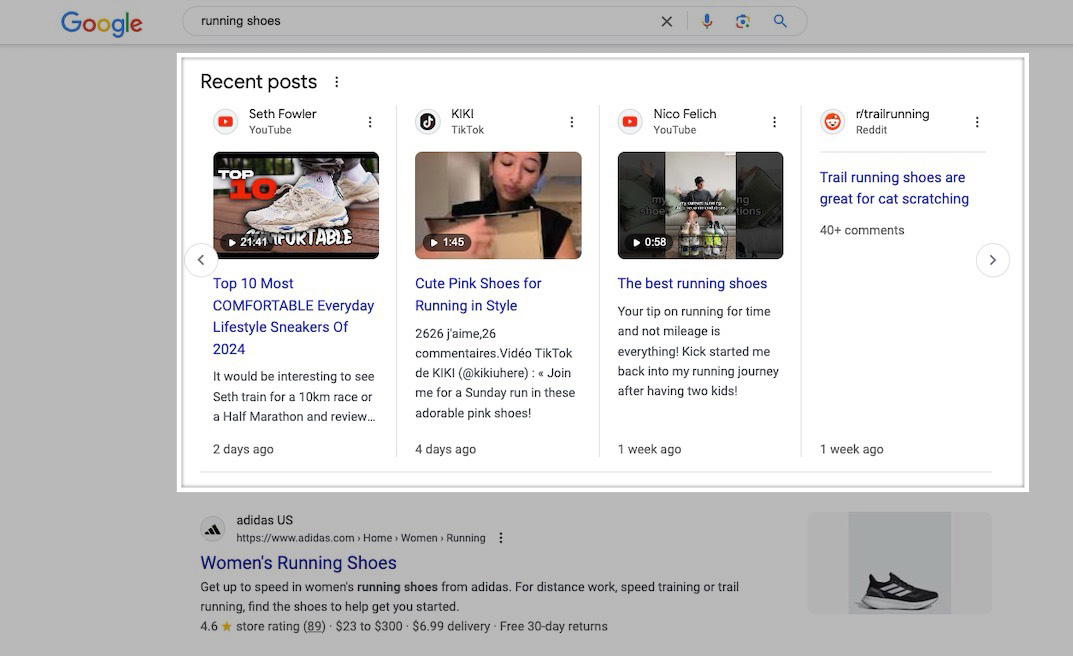Click the adidas US site favicon

pyautogui.click(x=213, y=528)
